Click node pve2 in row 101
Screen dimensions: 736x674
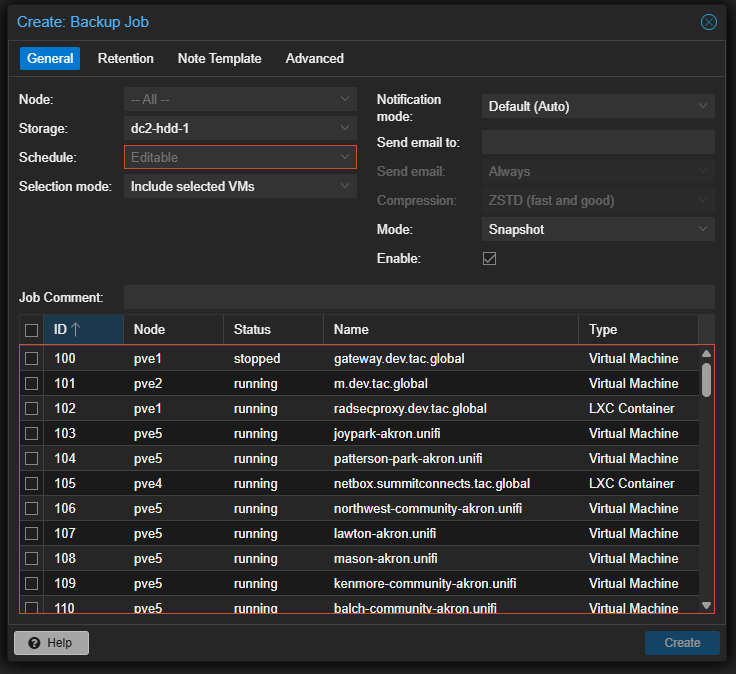148,383
